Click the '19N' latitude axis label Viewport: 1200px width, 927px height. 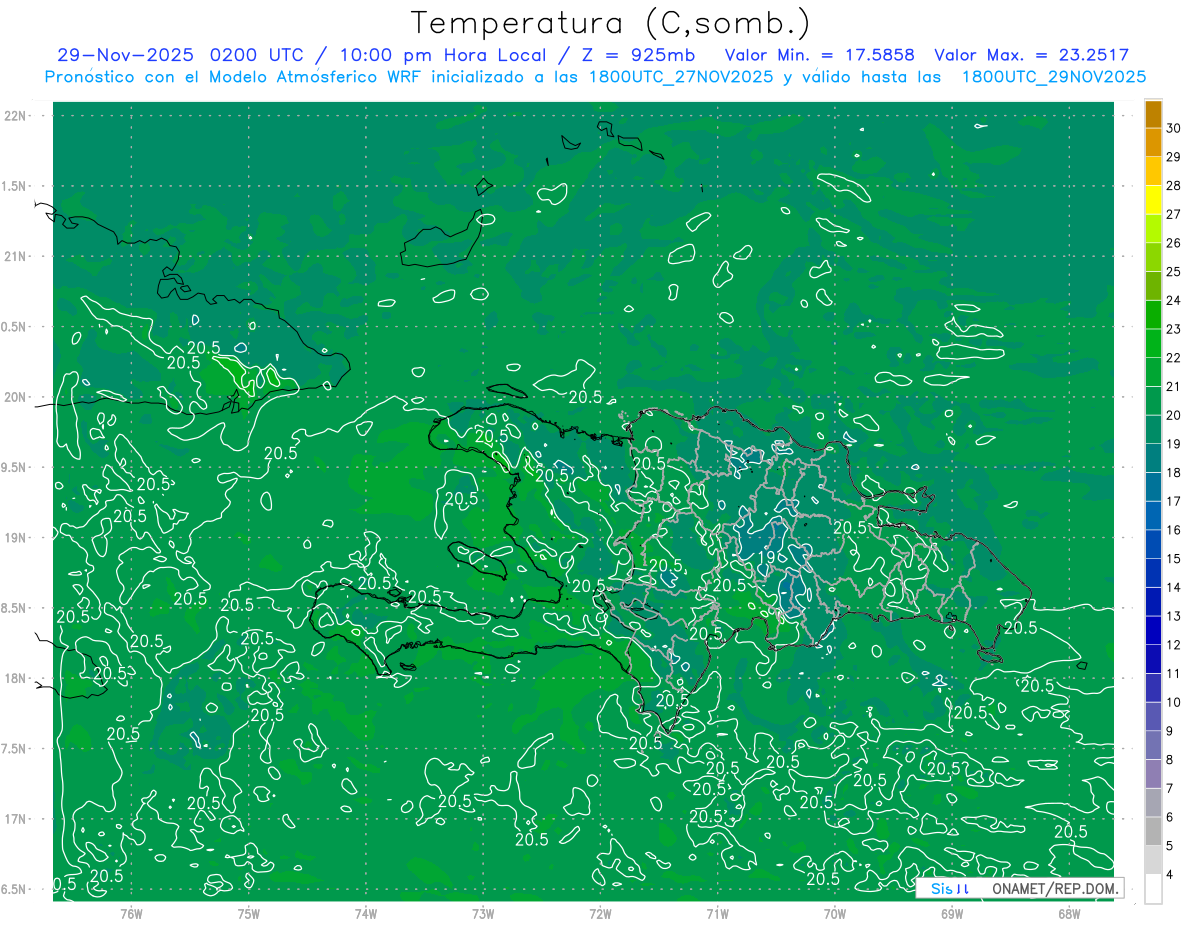pos(15,537)
